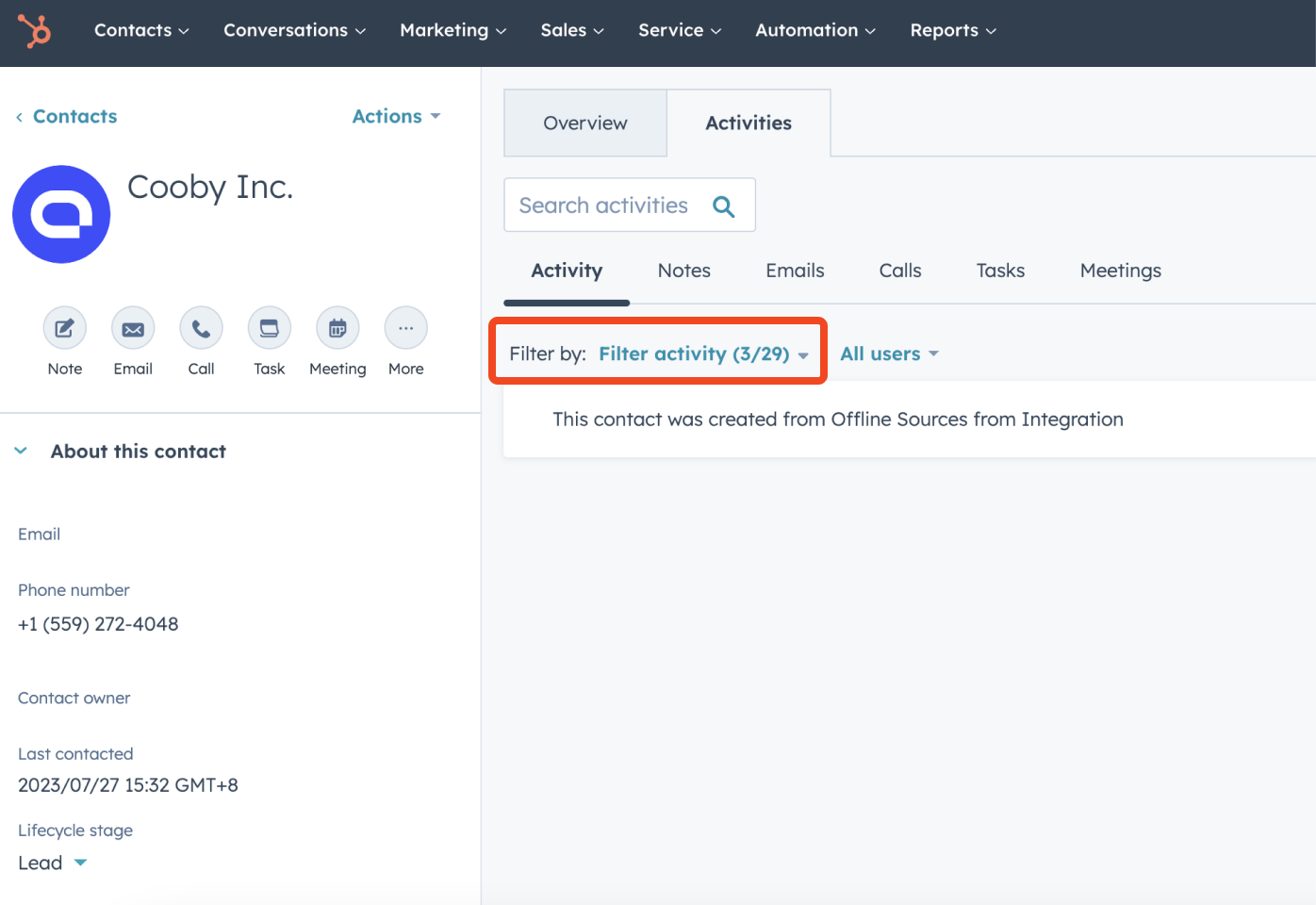Open Filter activity (3/29) dropdown
This screenshot has width=1316, height=905.
pos(703,354)
